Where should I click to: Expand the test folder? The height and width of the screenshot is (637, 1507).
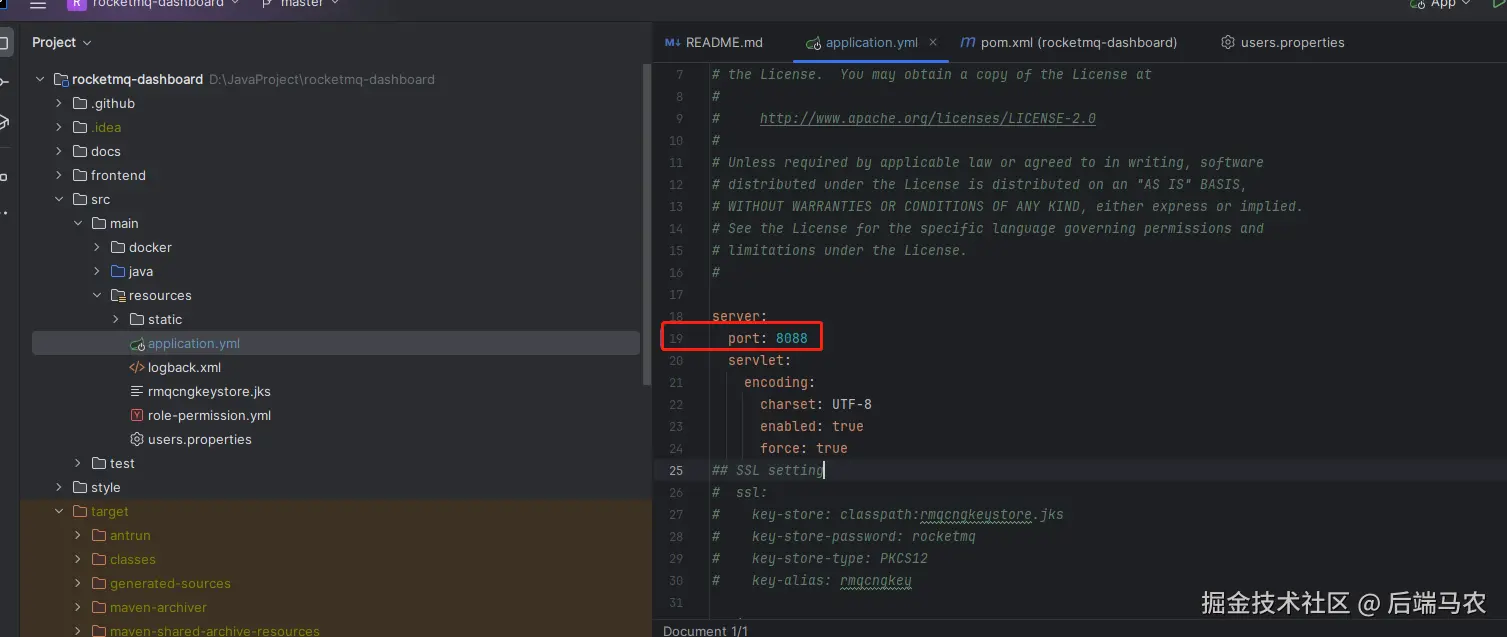78,464
